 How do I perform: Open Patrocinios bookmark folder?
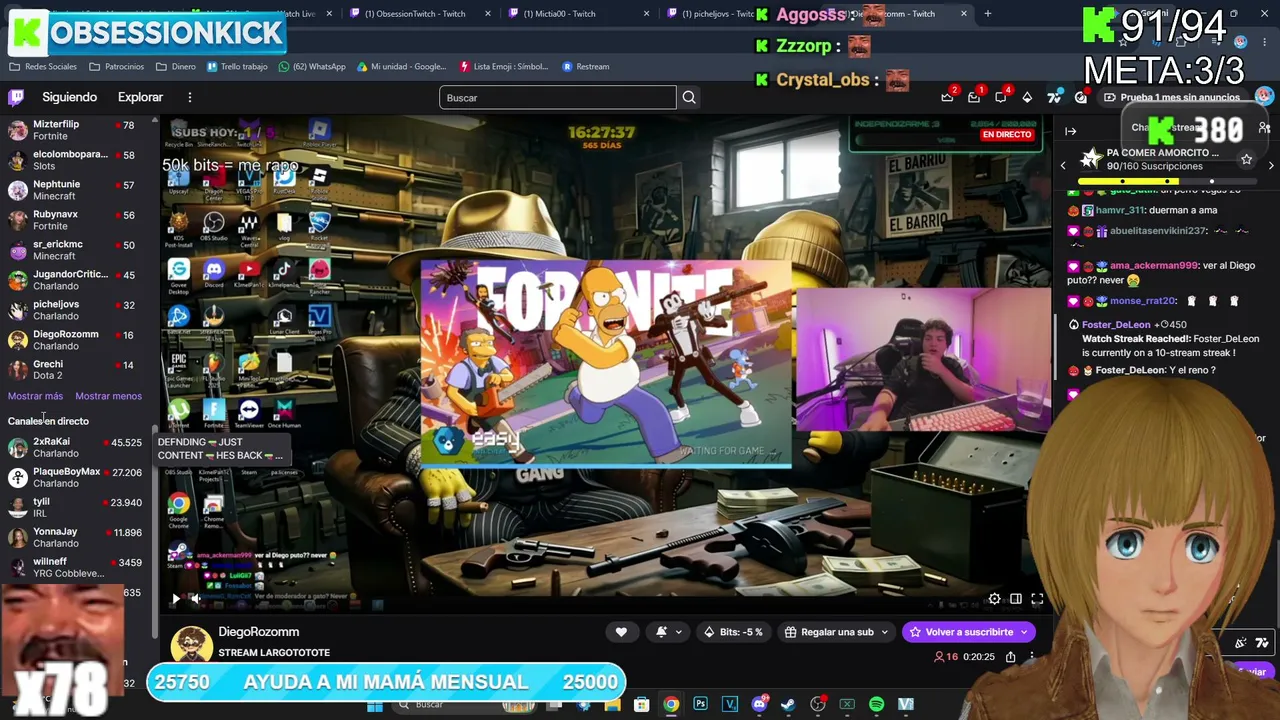pos(116,67)
